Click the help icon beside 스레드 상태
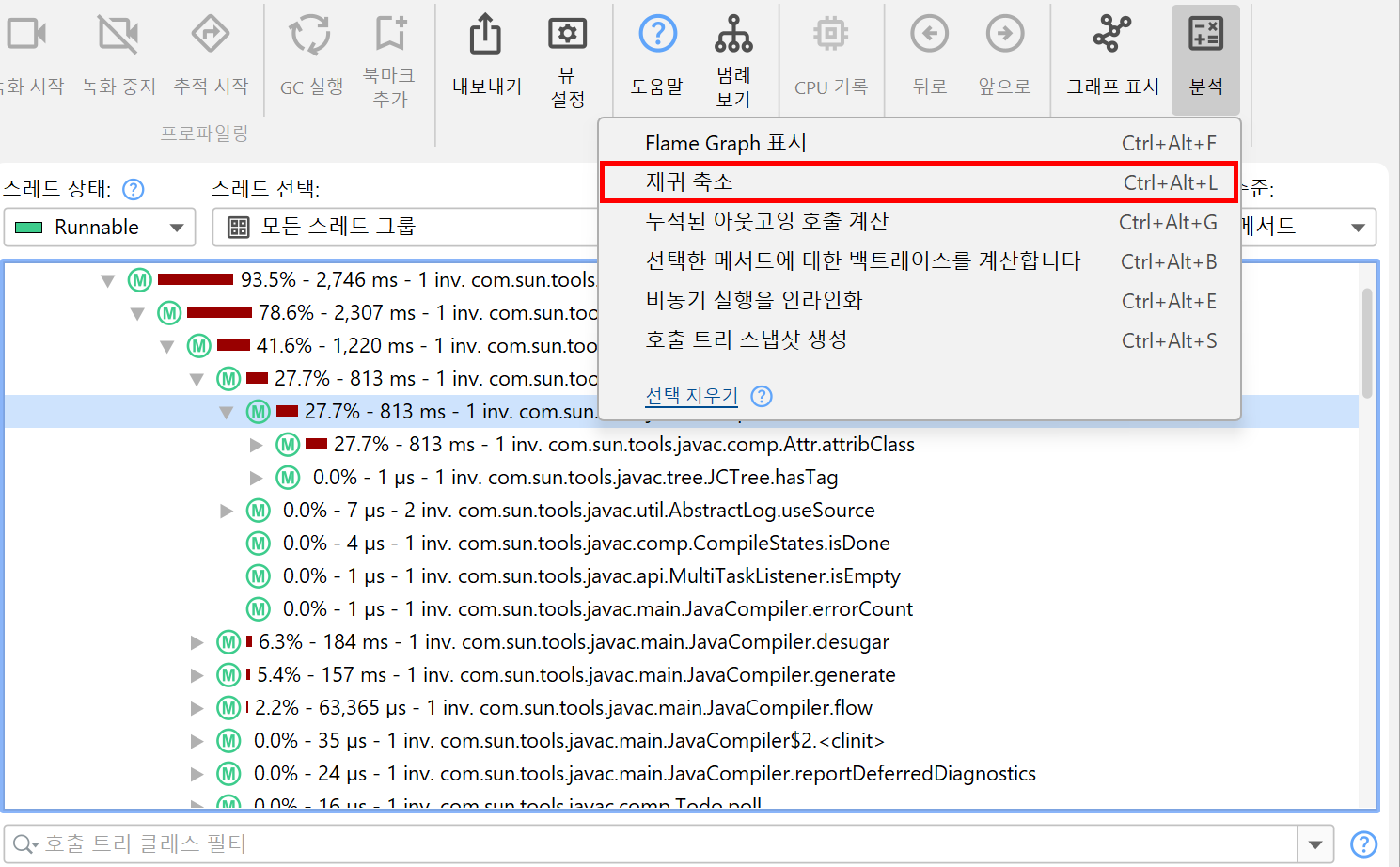Screen dimensions: 1400x867 tap(134, 189)
